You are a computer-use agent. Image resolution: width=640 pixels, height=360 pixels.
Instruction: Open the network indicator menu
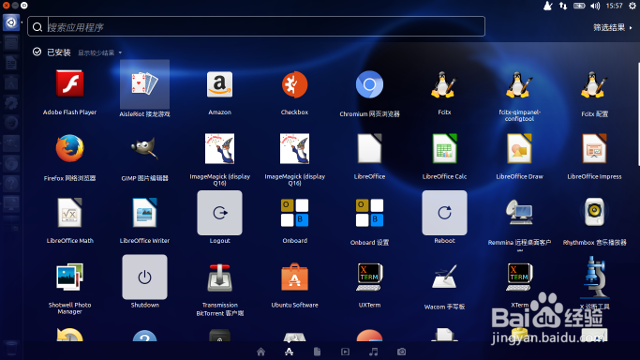pos(563,6)
